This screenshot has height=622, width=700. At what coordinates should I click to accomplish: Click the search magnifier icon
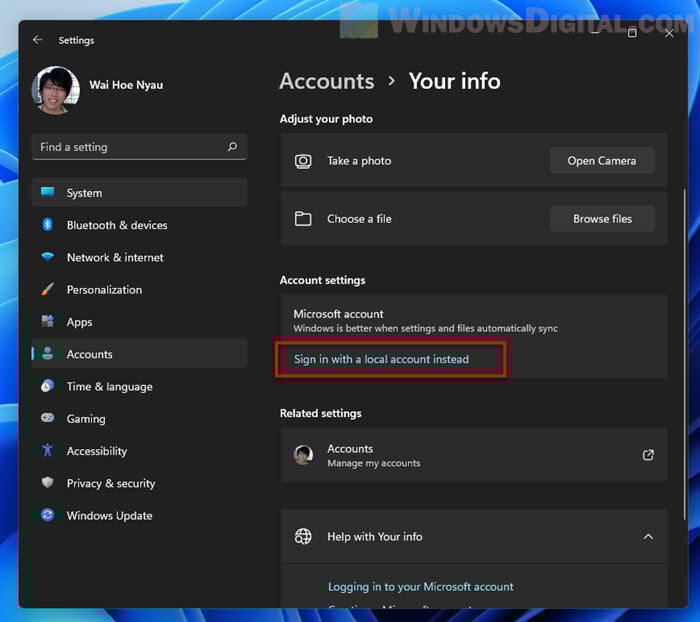[232, 146]
